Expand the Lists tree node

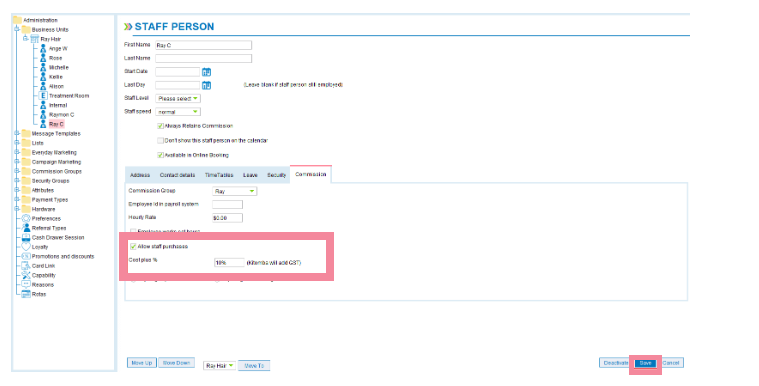pyautogui.click(x=17, y=142)
